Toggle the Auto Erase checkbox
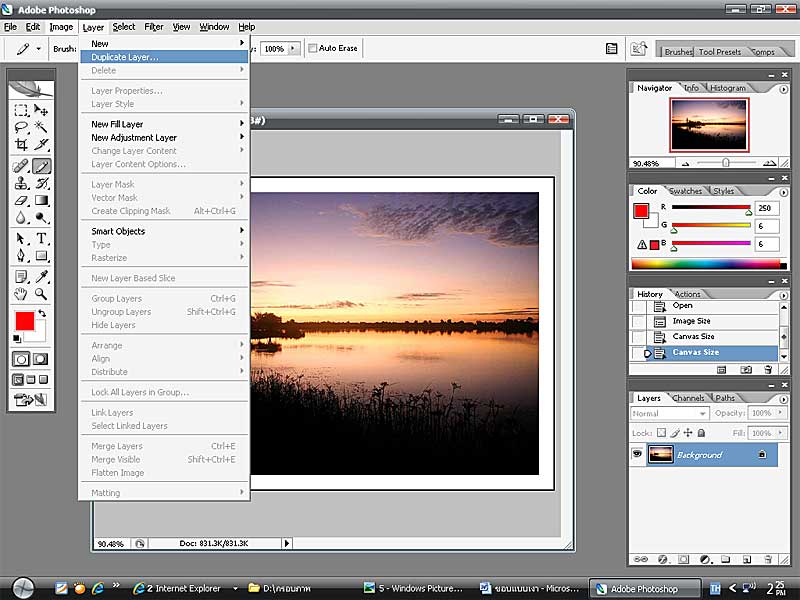This screenshot has height=600, width=800. 313,48
